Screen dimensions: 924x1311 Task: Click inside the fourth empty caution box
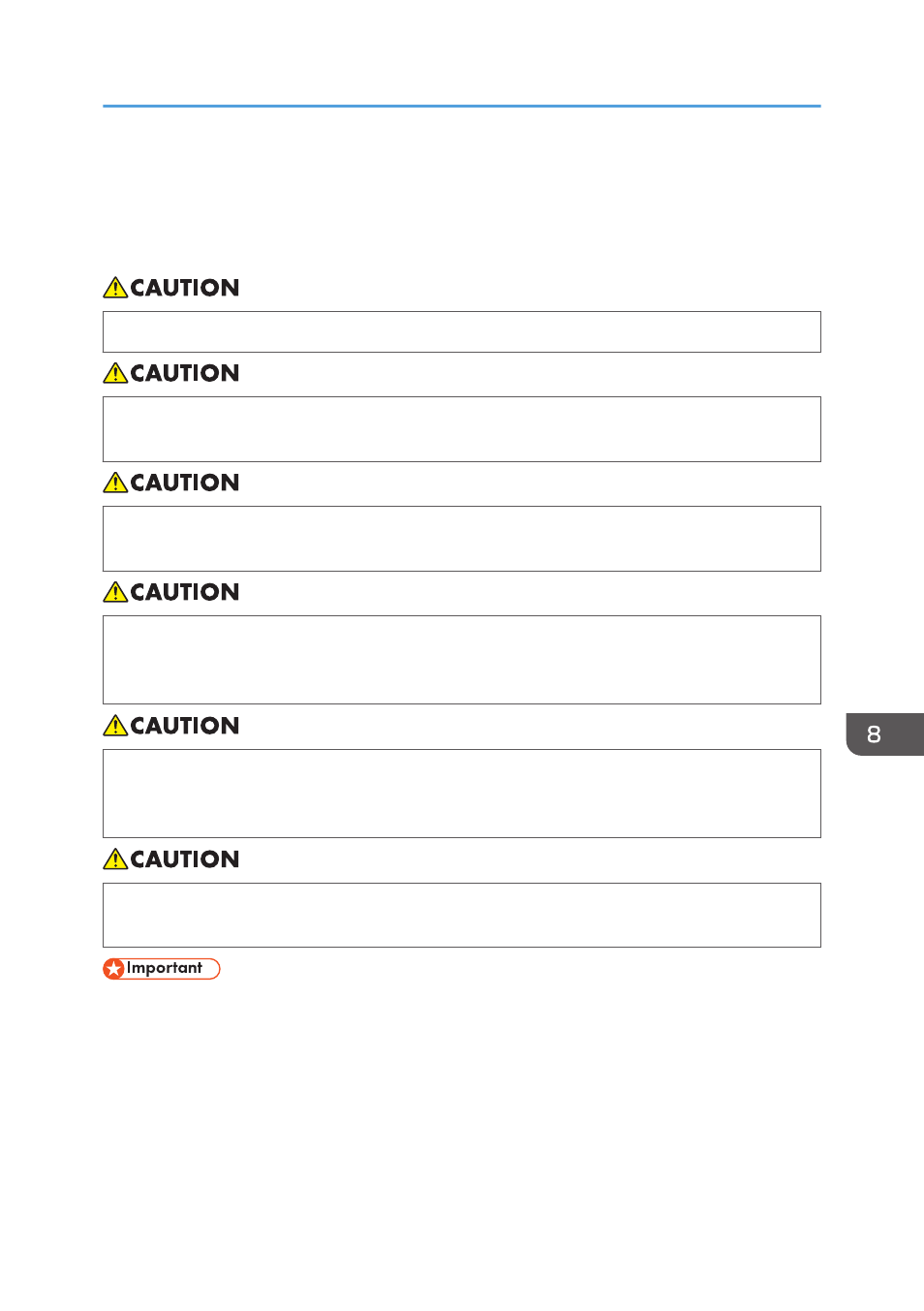click(462, 660)
